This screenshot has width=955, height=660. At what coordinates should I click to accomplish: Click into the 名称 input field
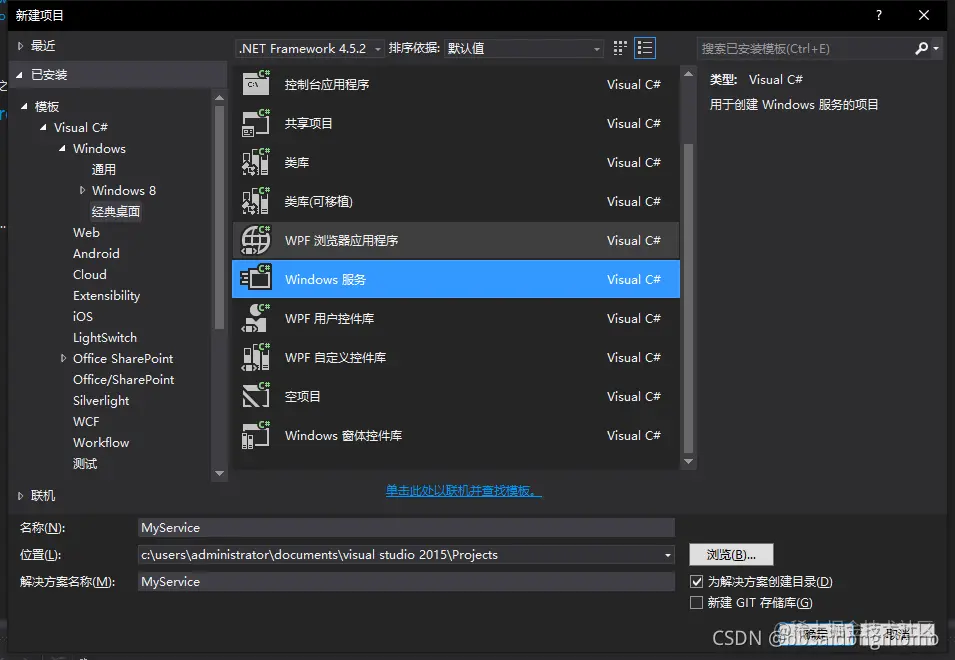click(x=406, y=528)
